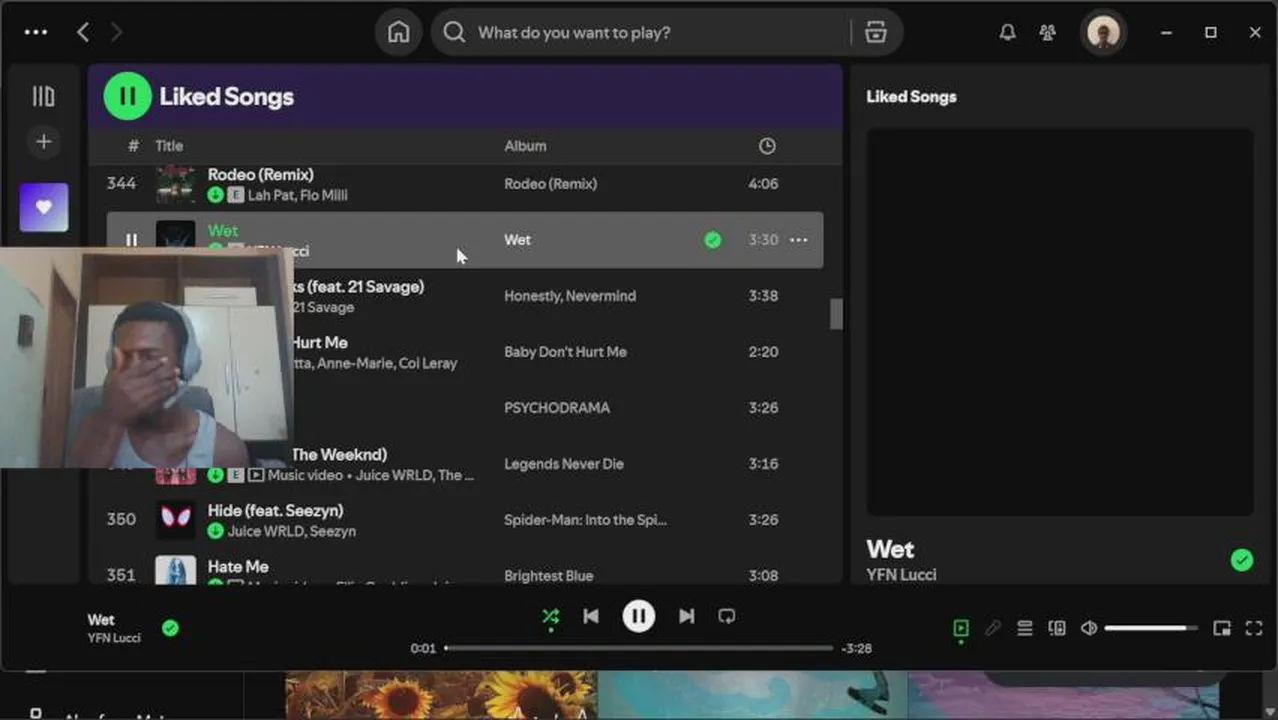Open the mini player icon
1278x720 pixels.
point(1221,628)
